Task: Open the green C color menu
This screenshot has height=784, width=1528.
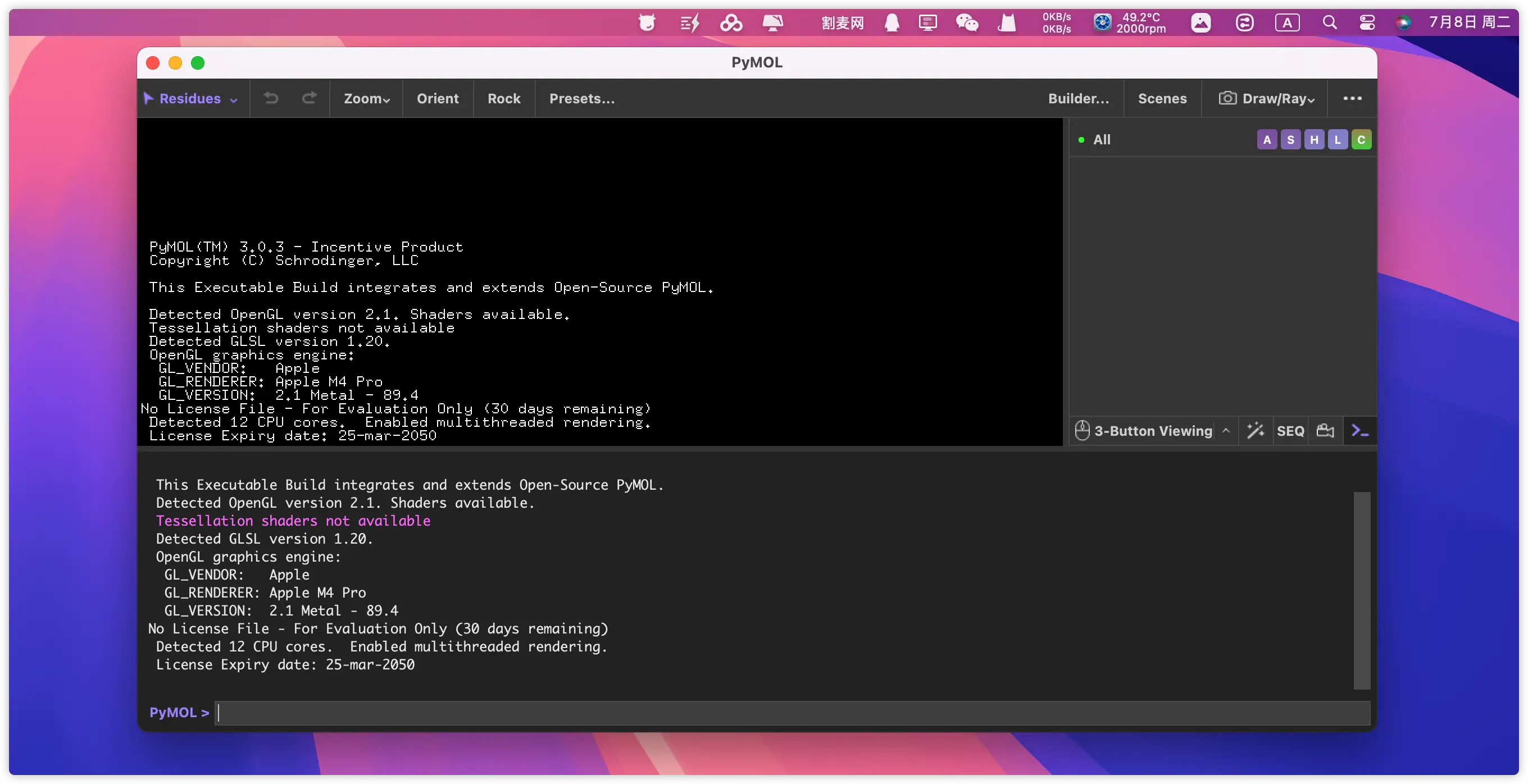Action: [1361, 140]
